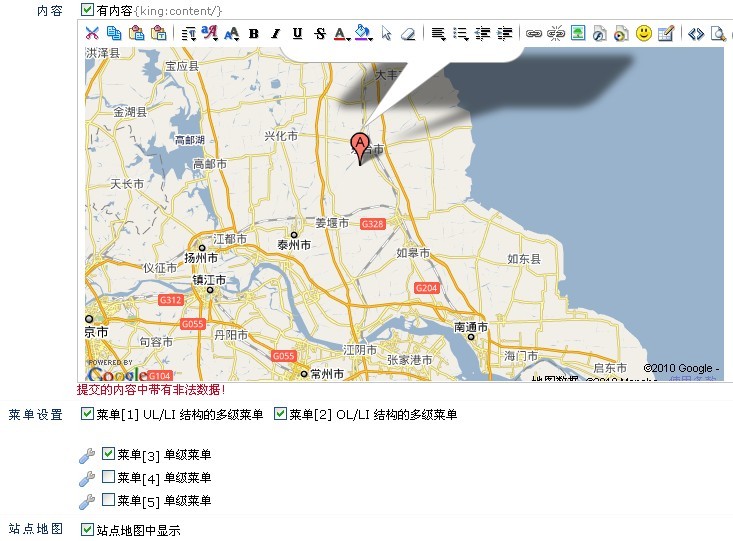The height and width of the screenshot is (541, 733).
Task: Click the select-all pointer icon
Action: click(386, 34)
